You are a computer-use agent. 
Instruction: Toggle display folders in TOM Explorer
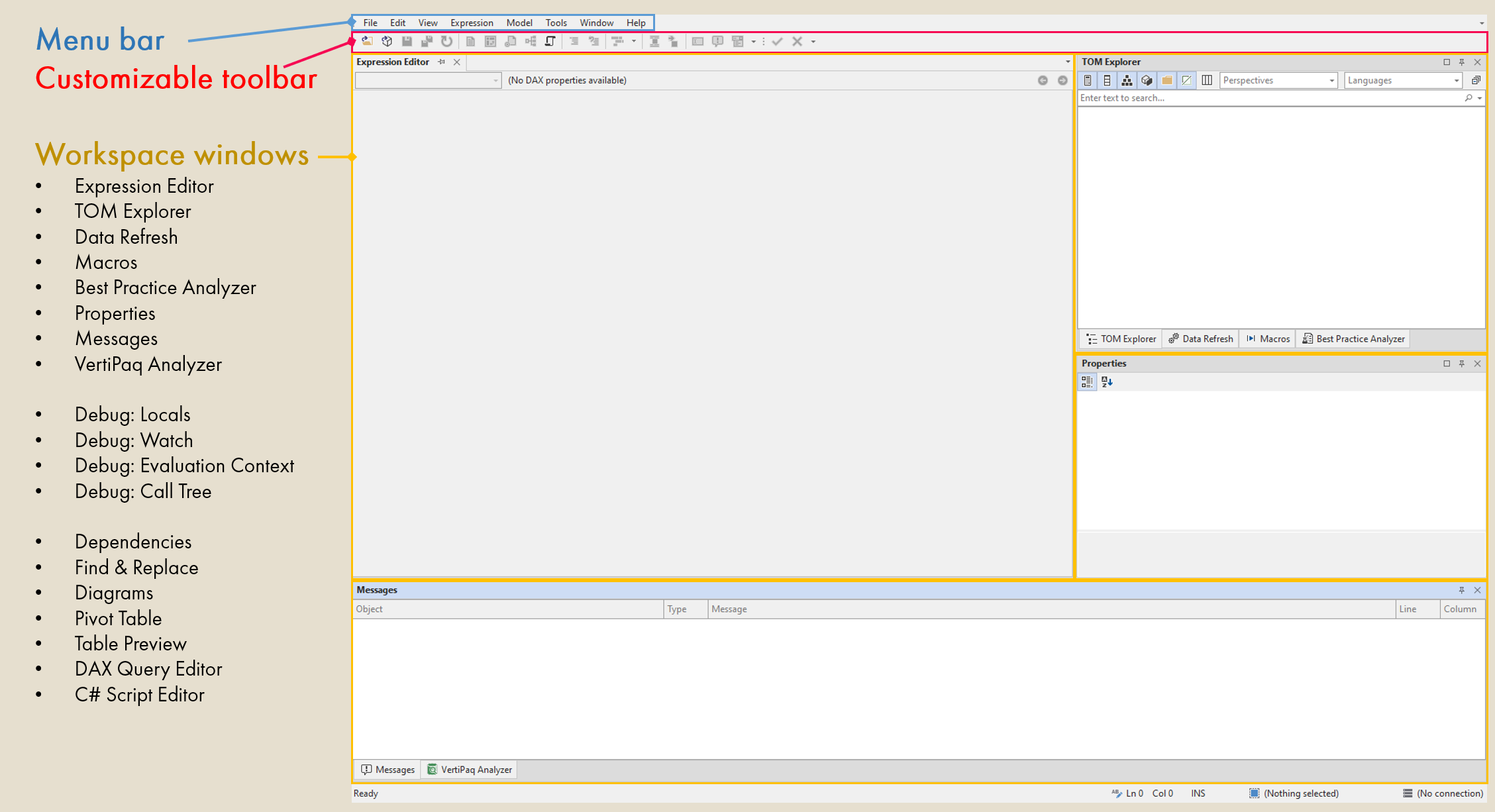tap(1166, 79)
